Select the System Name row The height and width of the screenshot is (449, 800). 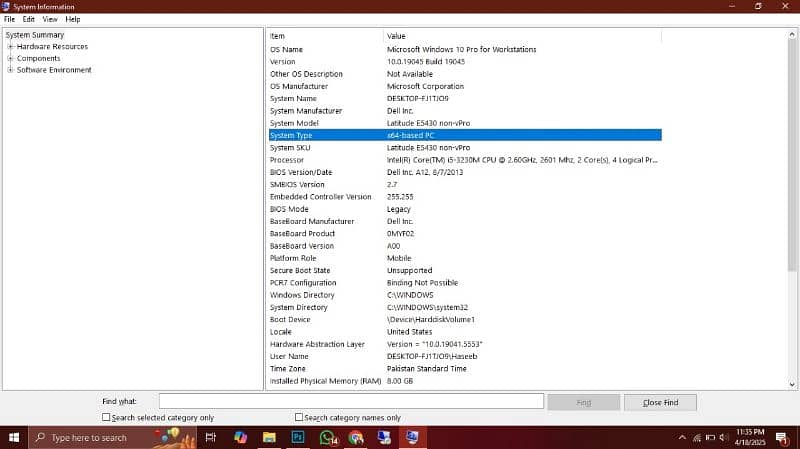(x=465, y=98)
